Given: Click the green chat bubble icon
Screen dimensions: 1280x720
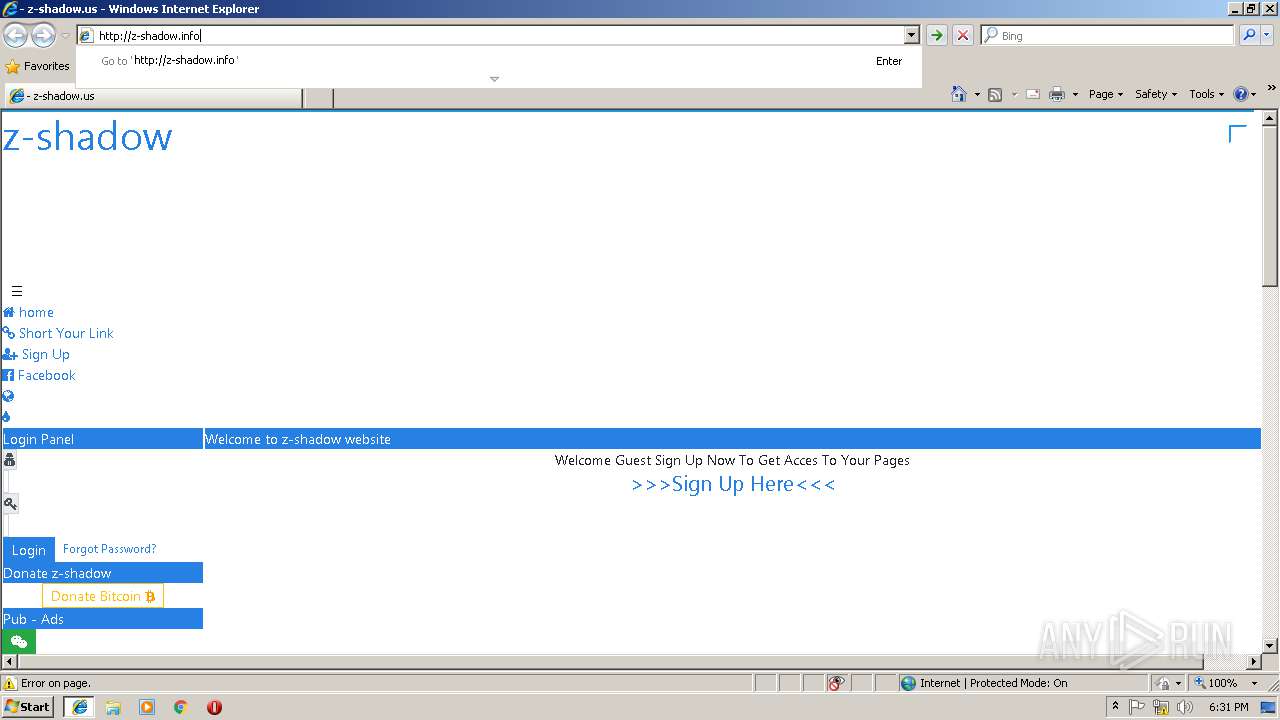Looking at the screenshot, I should (19, 642).
